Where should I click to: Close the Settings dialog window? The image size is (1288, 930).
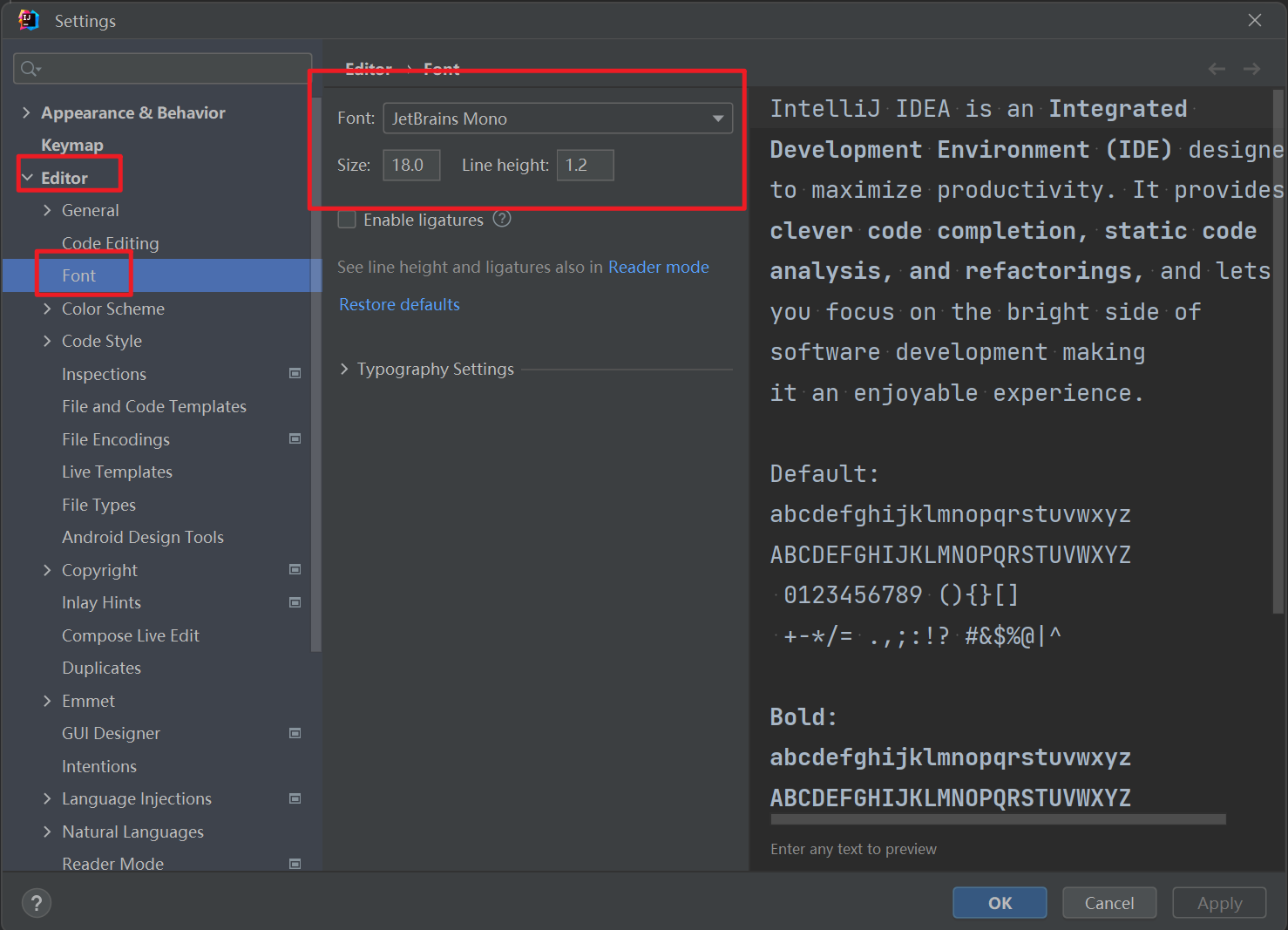coord(1255,20)
